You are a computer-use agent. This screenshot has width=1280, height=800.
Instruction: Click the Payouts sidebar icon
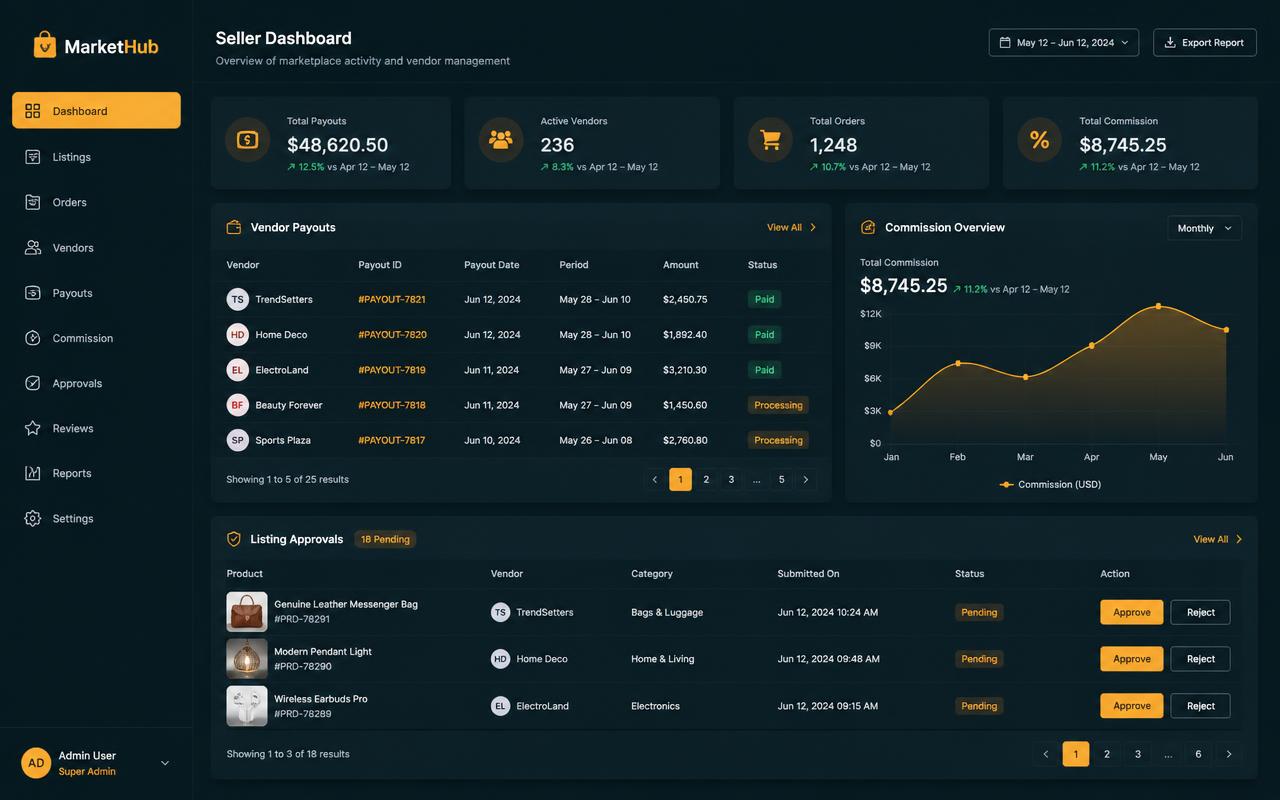pyautogui.click(x=33, y=293)
